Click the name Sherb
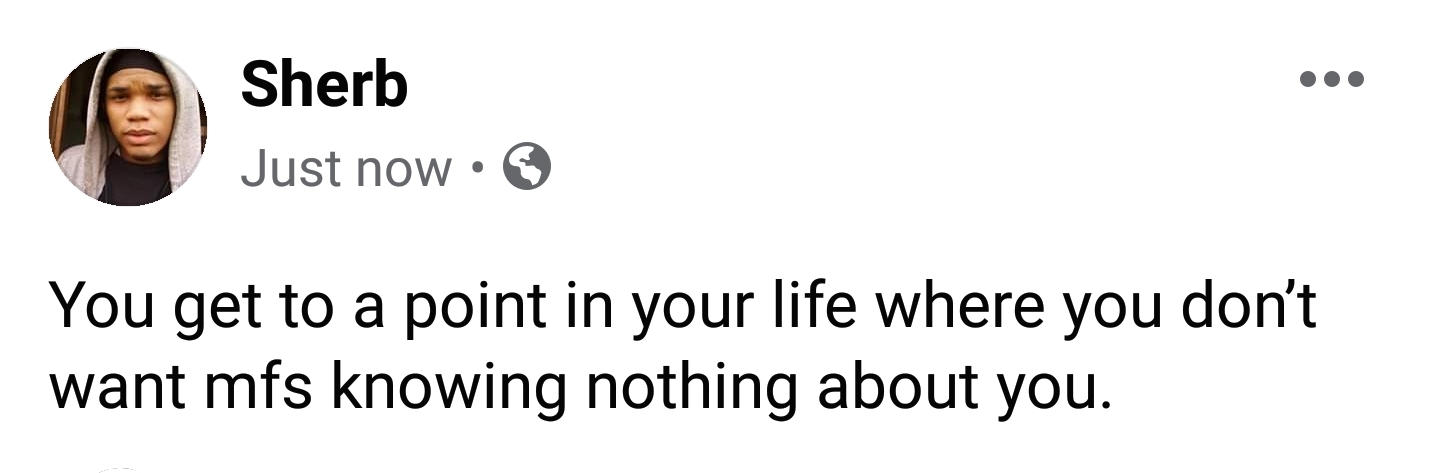Image resolution: width=1440 pixels, height=473 pixels. pos(324,87)
